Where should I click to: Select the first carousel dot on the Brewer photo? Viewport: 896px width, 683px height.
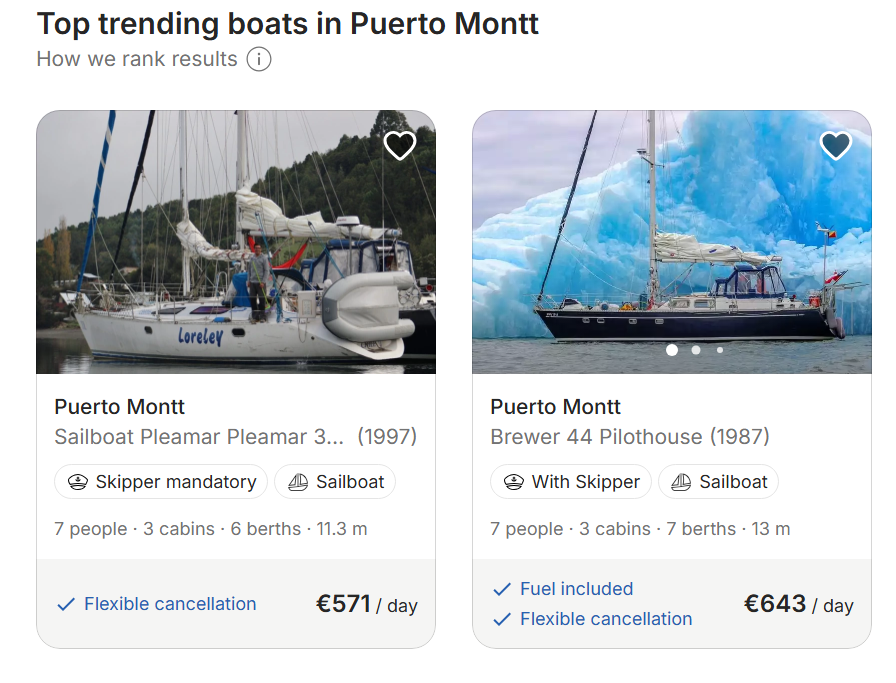[x=672, y=350]
